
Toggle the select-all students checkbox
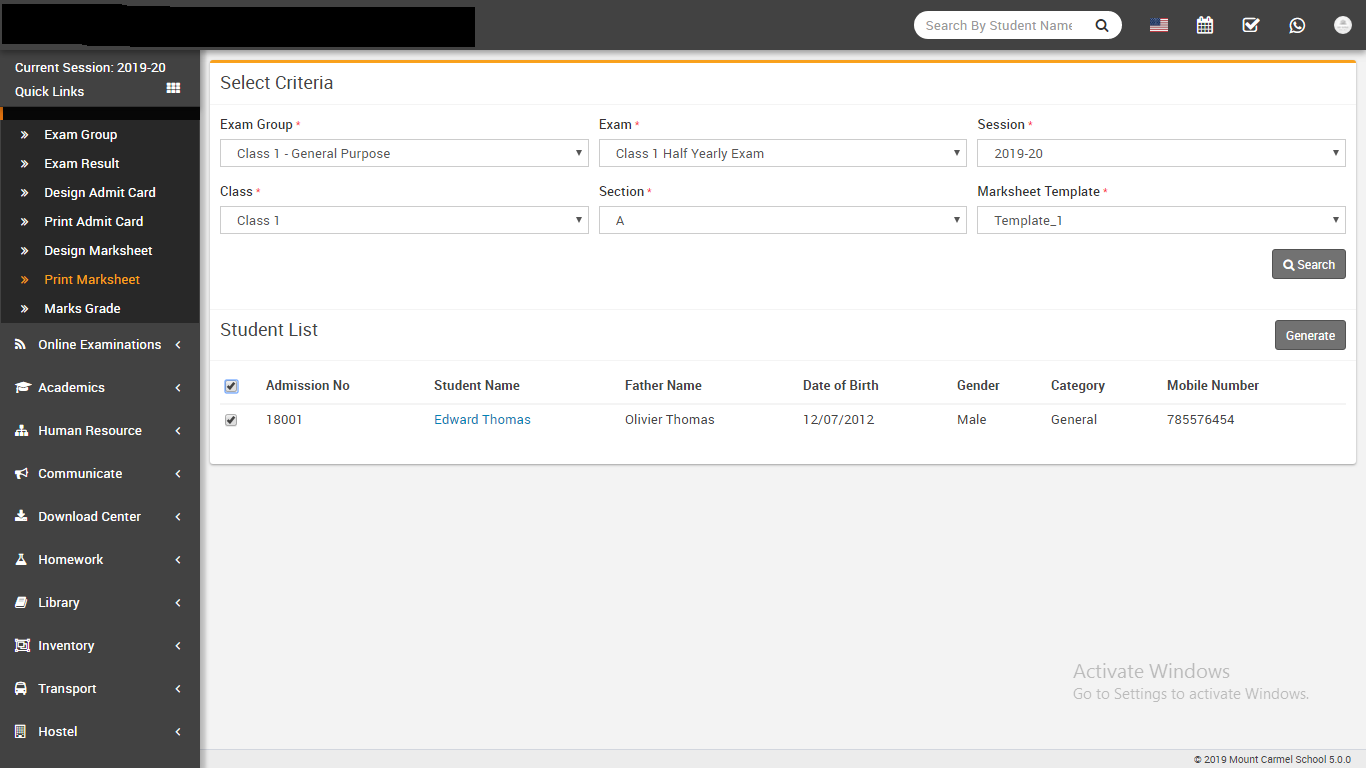coord(231,386)
